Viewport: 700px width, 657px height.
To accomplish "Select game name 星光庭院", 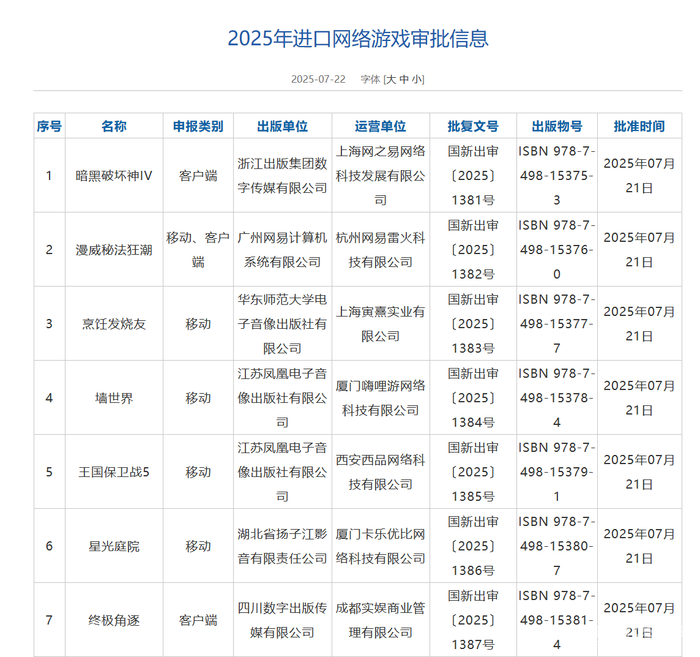I will [114, 546].
